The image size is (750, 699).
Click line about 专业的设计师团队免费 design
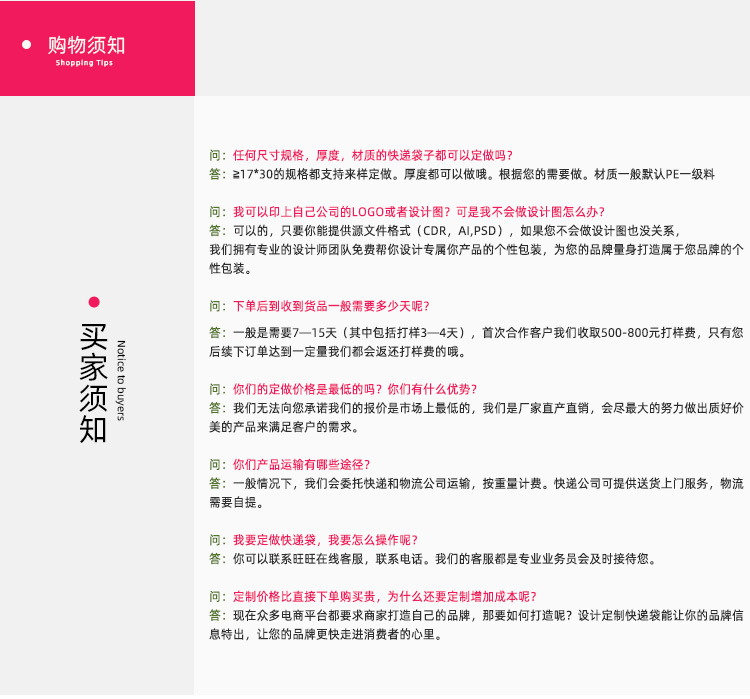(x=476, y=250)
